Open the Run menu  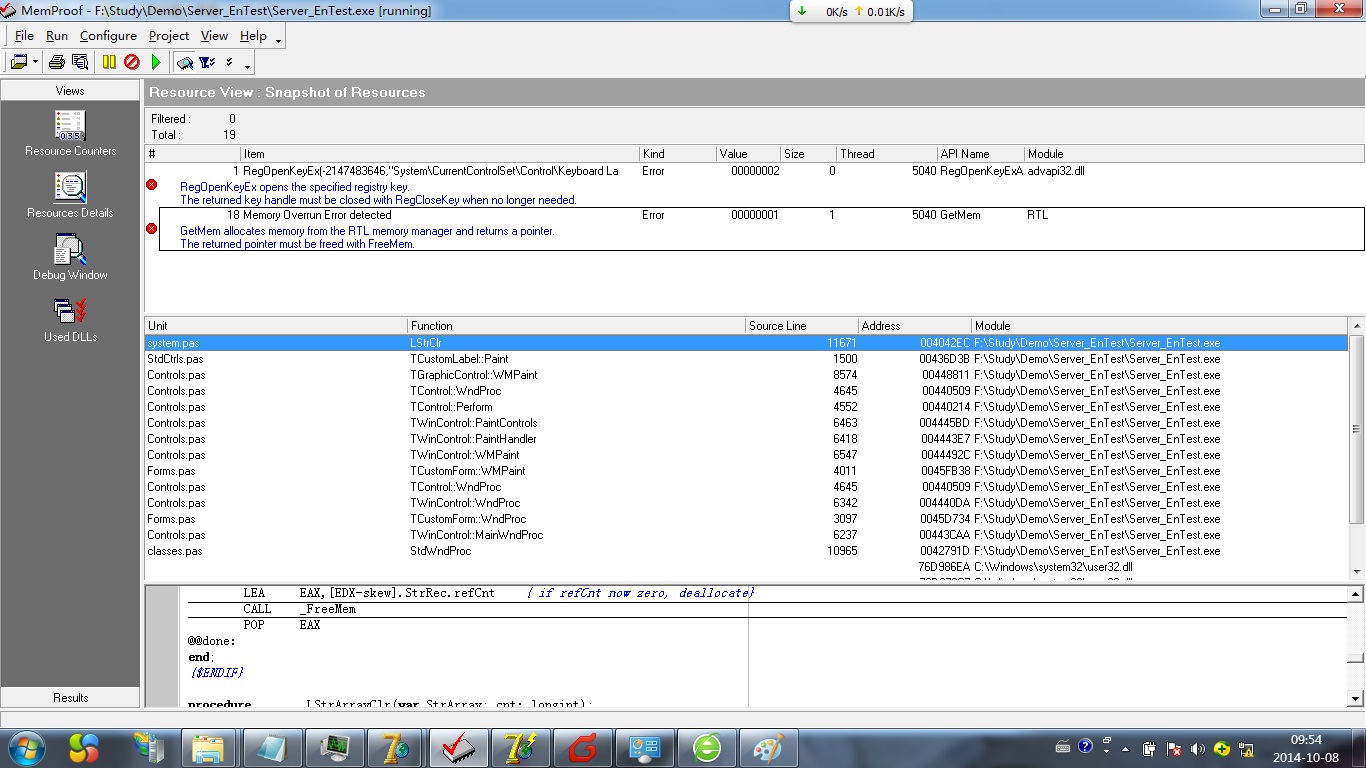point(57,36)
